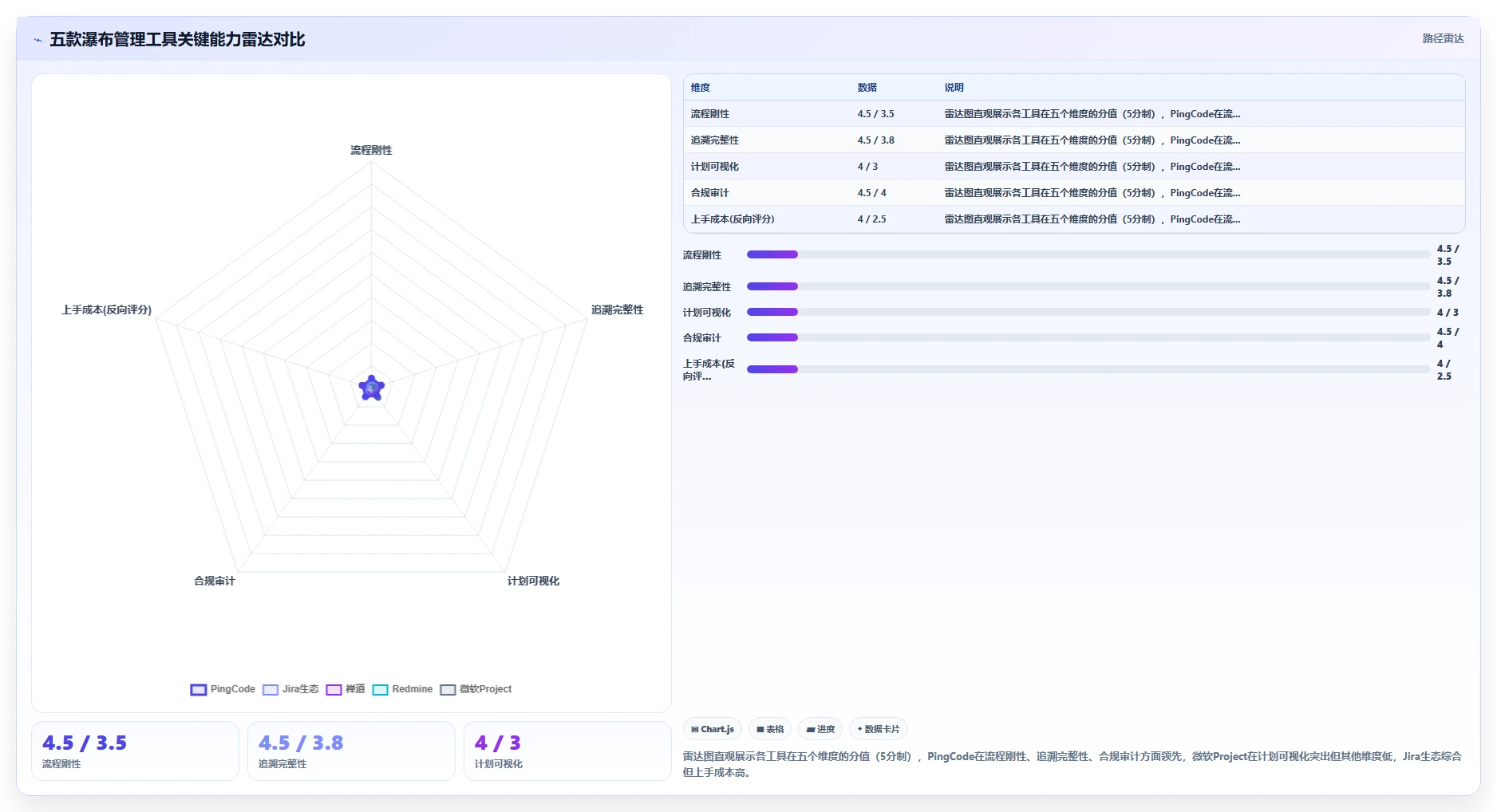
Task: Click the Chart.js tag icon
Action: (x=695, y=729)
